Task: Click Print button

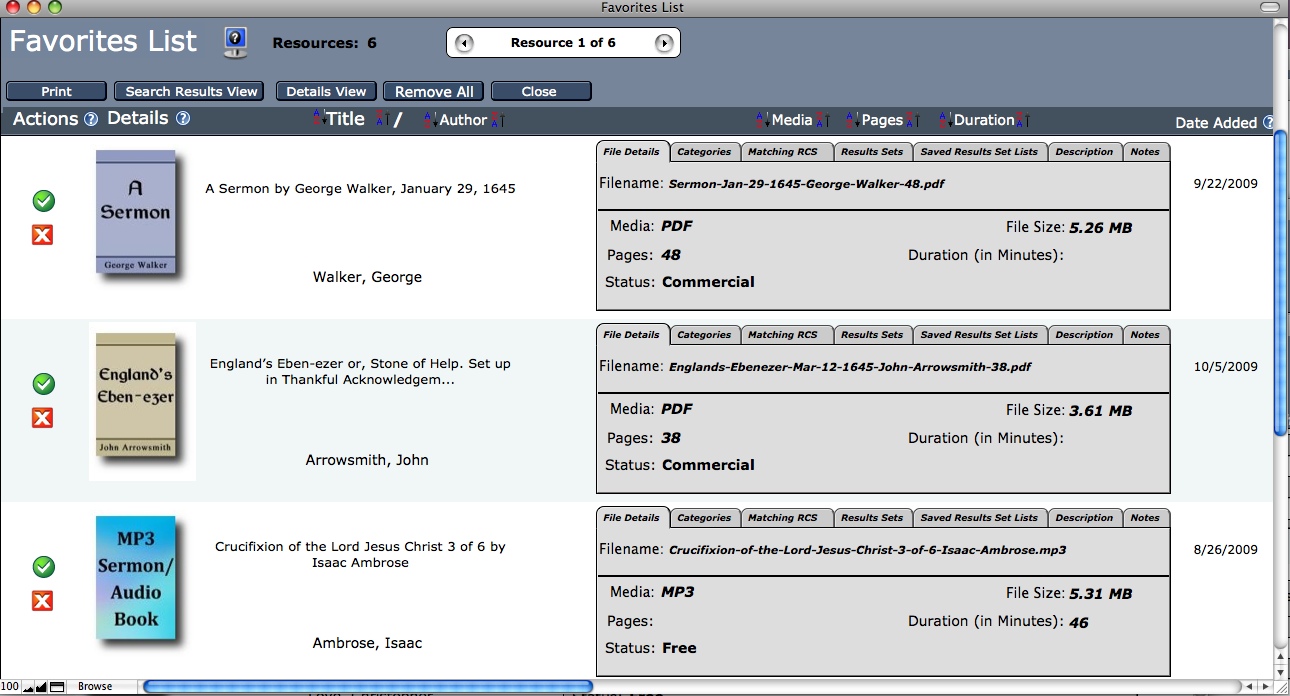Action: 56,91
